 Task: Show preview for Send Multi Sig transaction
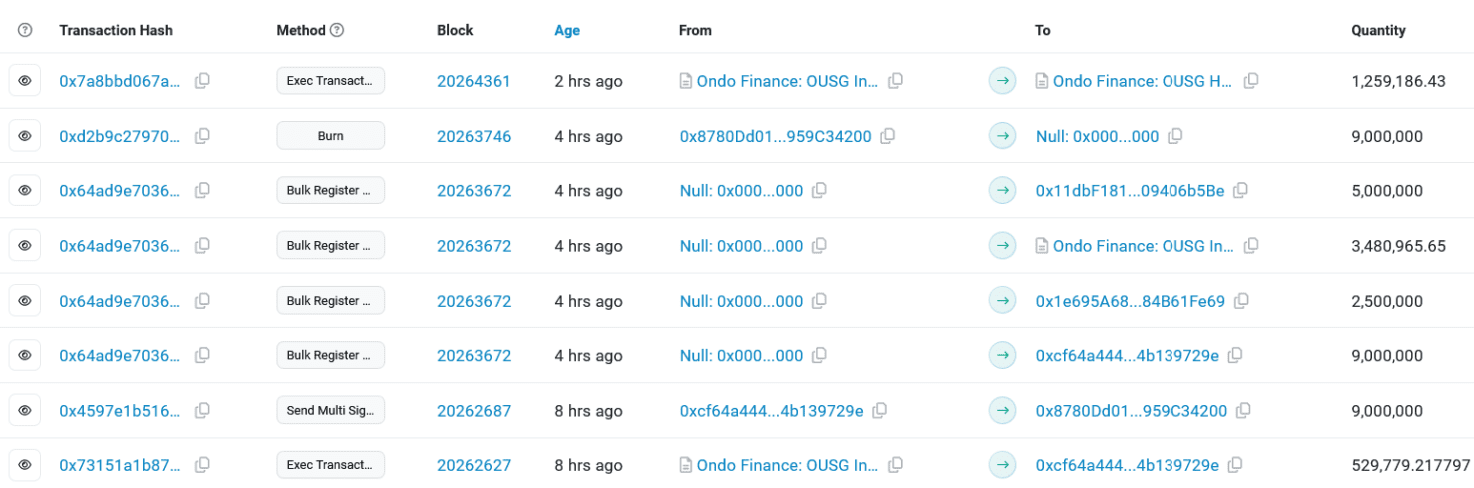pos(25,410)
